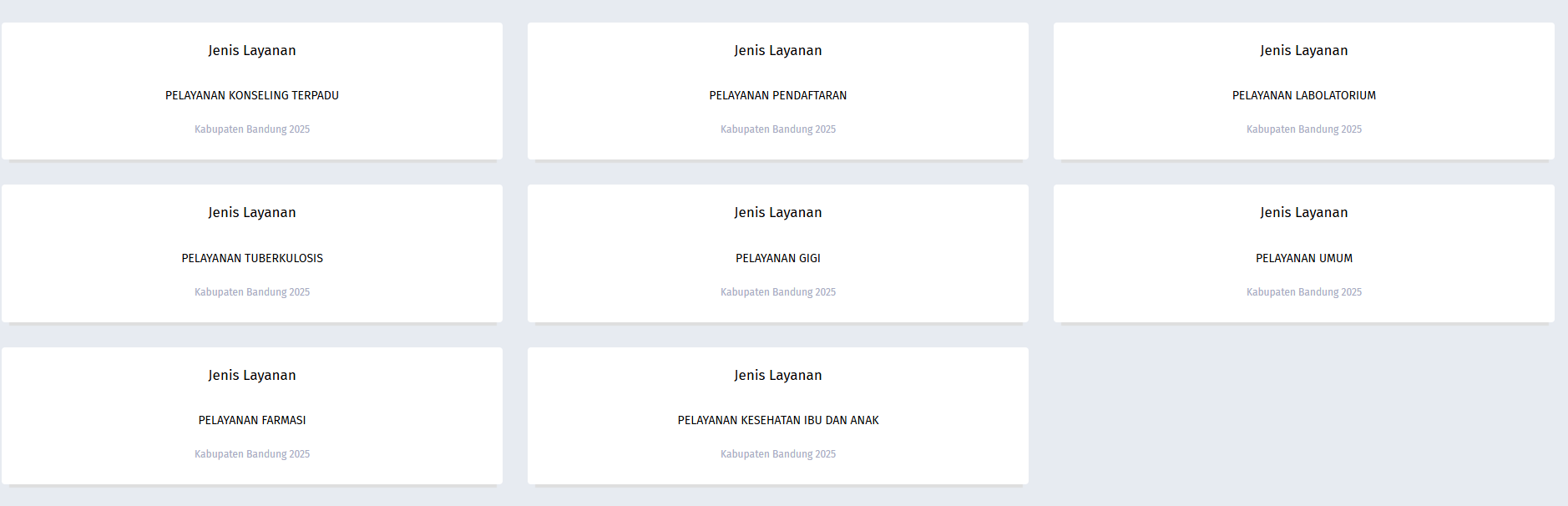Viewport: 1568px width, 506px height.
Task: Select PELAYANAN PENDAFTARAN service title
Action: [x=777, y=95]
